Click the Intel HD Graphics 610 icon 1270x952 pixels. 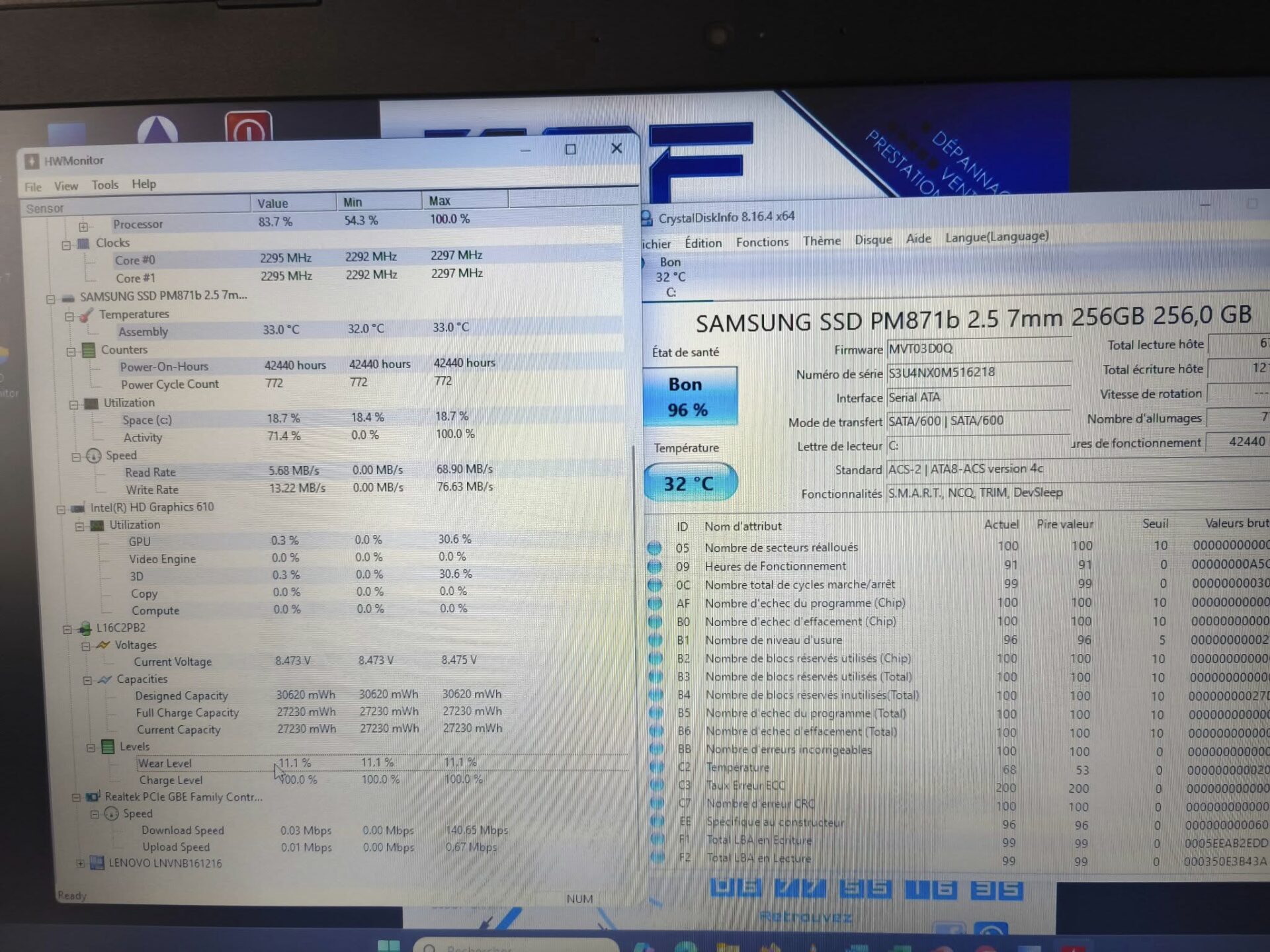78,508
